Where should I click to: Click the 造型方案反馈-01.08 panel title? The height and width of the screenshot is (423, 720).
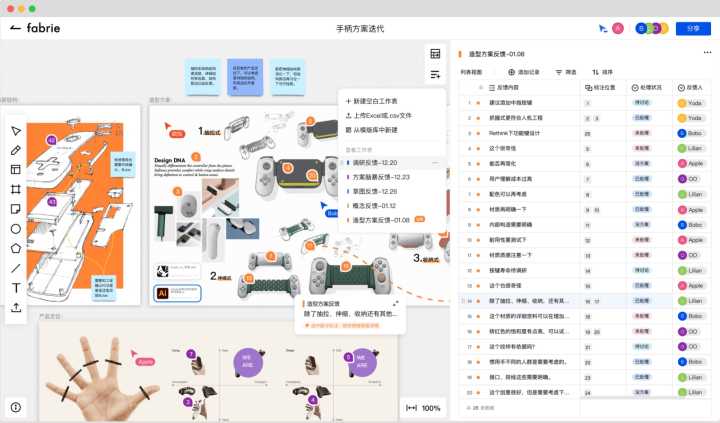click(x=496, y=54)
